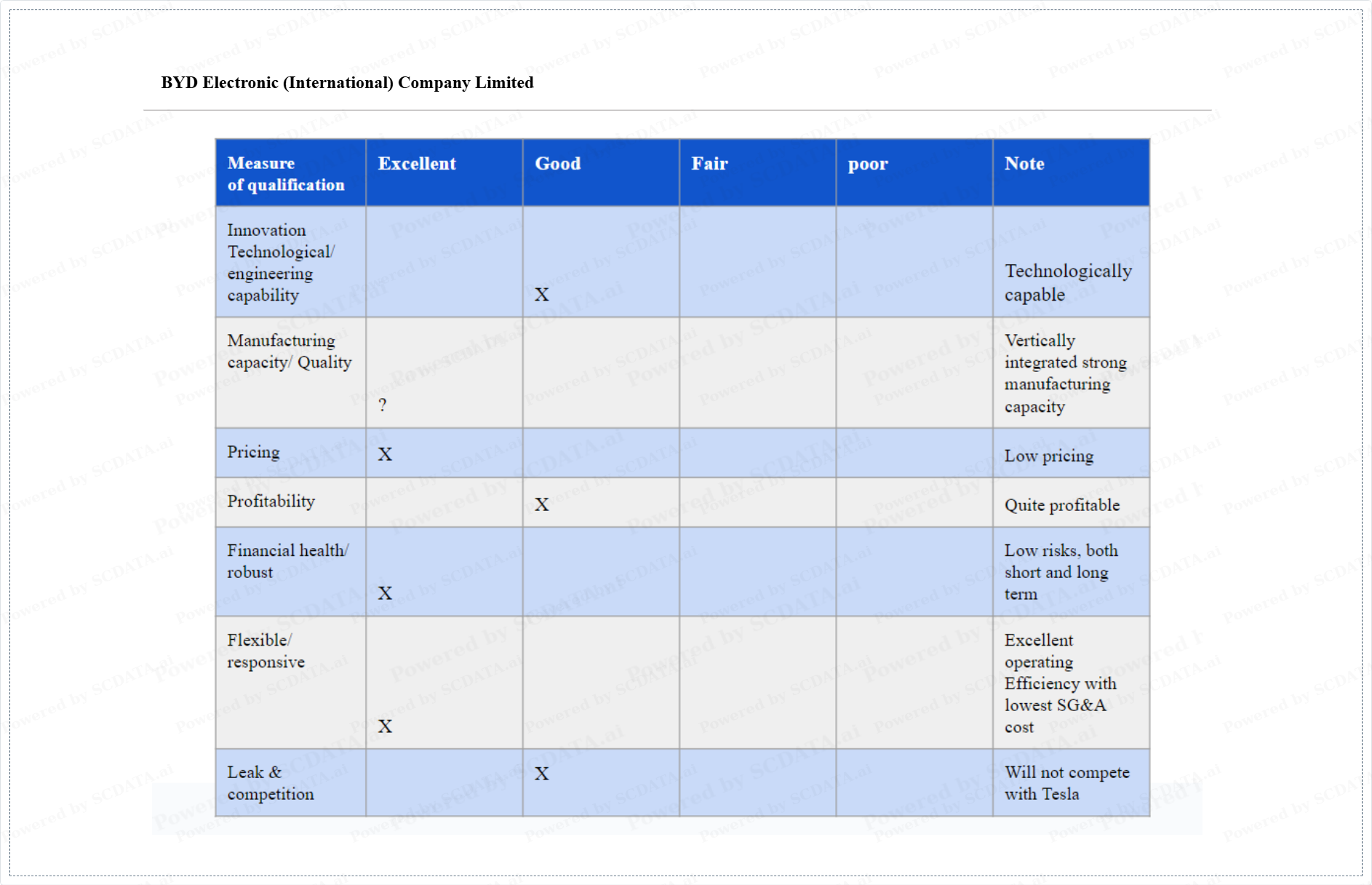This screenshot has width=1372, height=885.
Task: Click the 'Profitability' row label
Action: [x=271, y=501]
